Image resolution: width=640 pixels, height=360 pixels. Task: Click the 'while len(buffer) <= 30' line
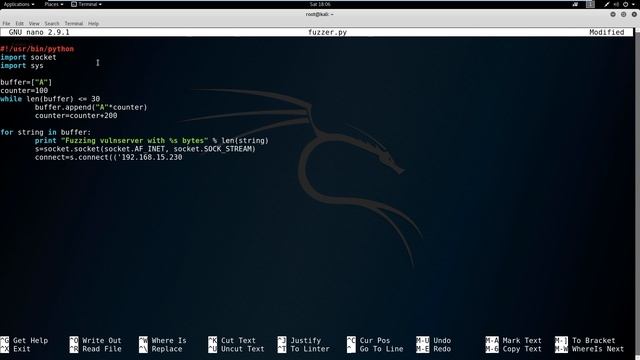coord(50,99)
